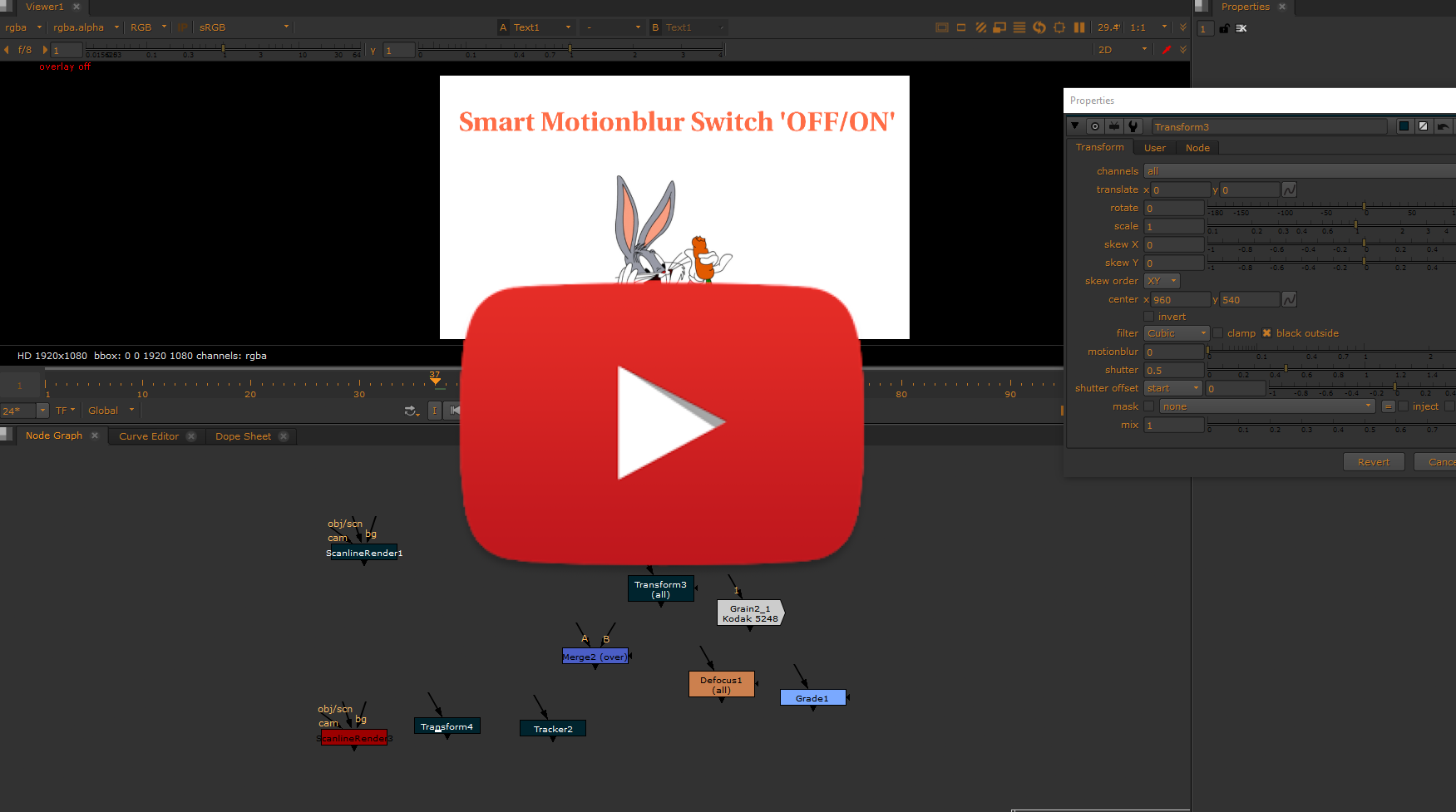Enable the invert checkbox
Screen dimensions: 1456x812
click(x=1149, y=317)
